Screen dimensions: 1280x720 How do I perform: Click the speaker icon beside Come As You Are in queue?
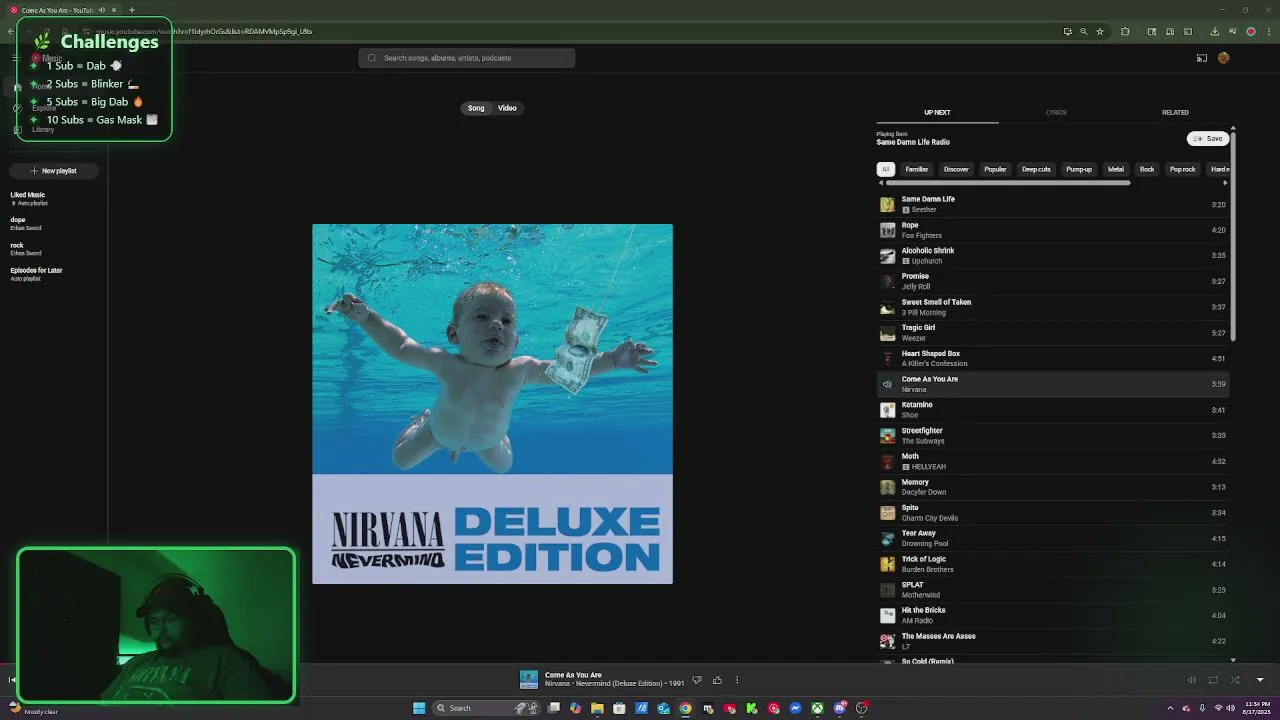pyautogui.click(x=887, y=384)
